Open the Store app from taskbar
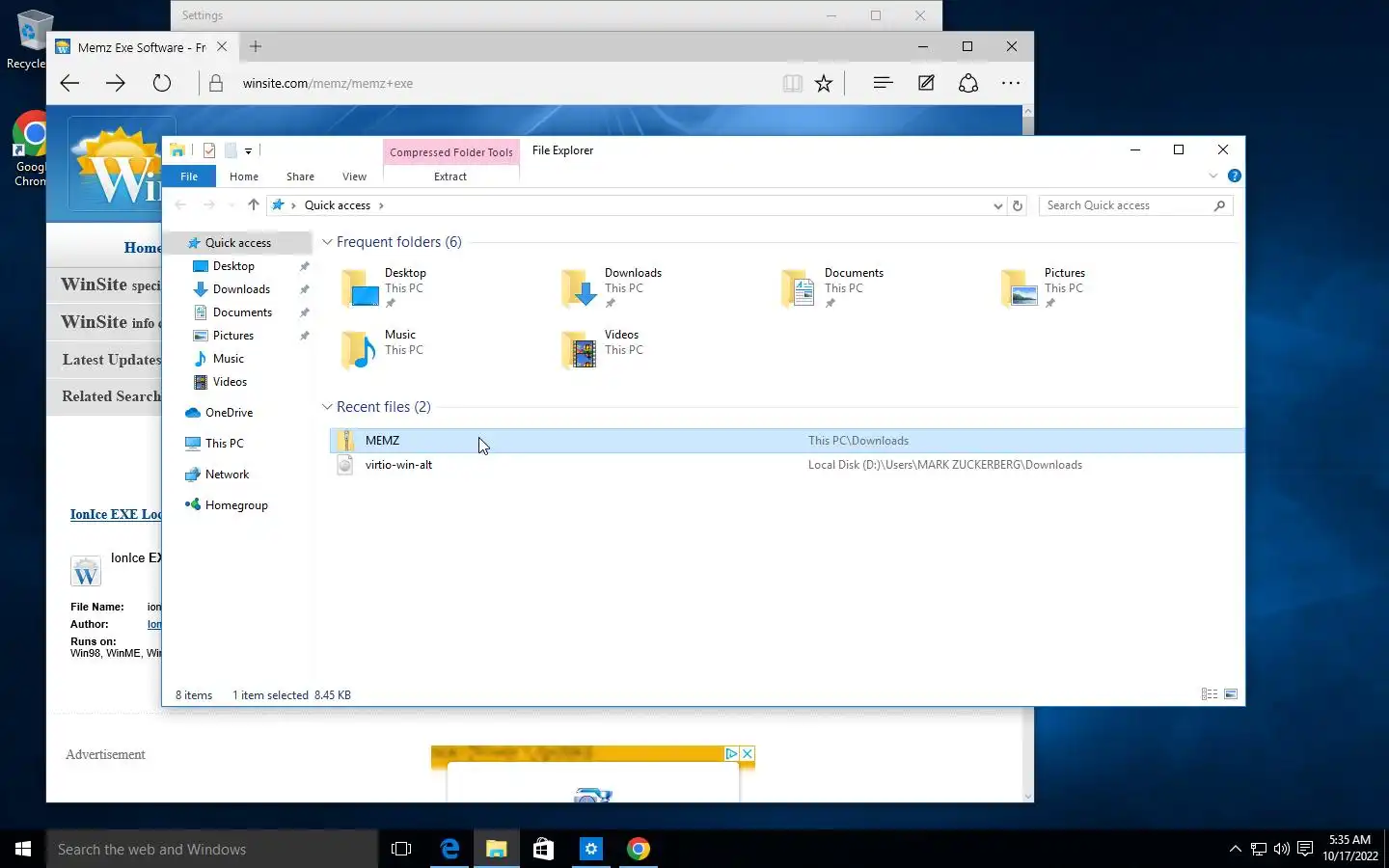This screenshot has height=868, width=1389. [544, 849]
